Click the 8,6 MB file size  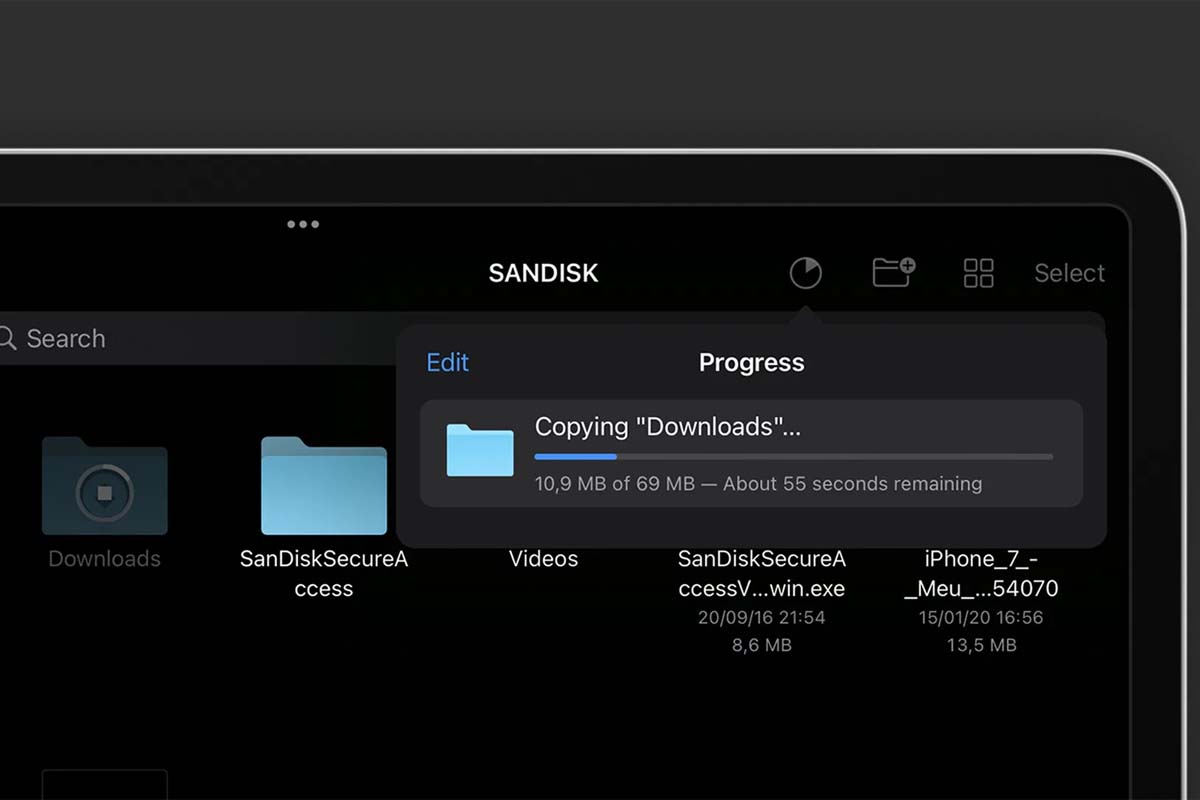coord(762,646)
